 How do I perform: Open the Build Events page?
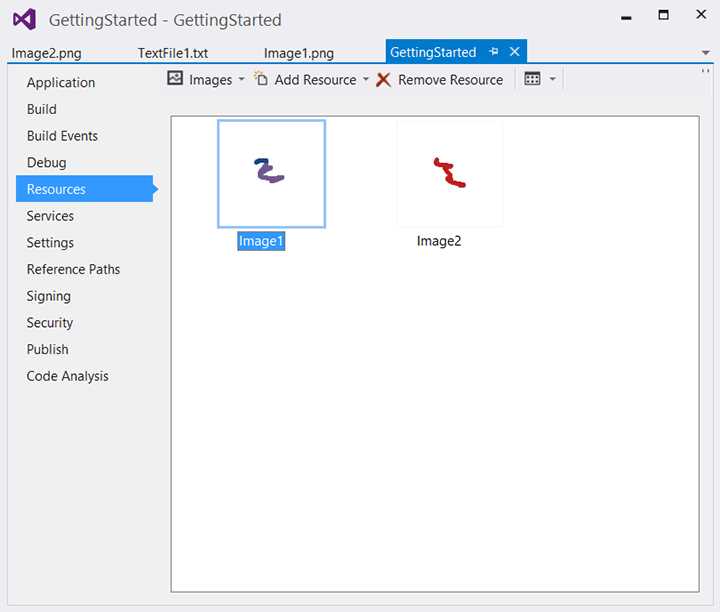(x=62, y=136)
